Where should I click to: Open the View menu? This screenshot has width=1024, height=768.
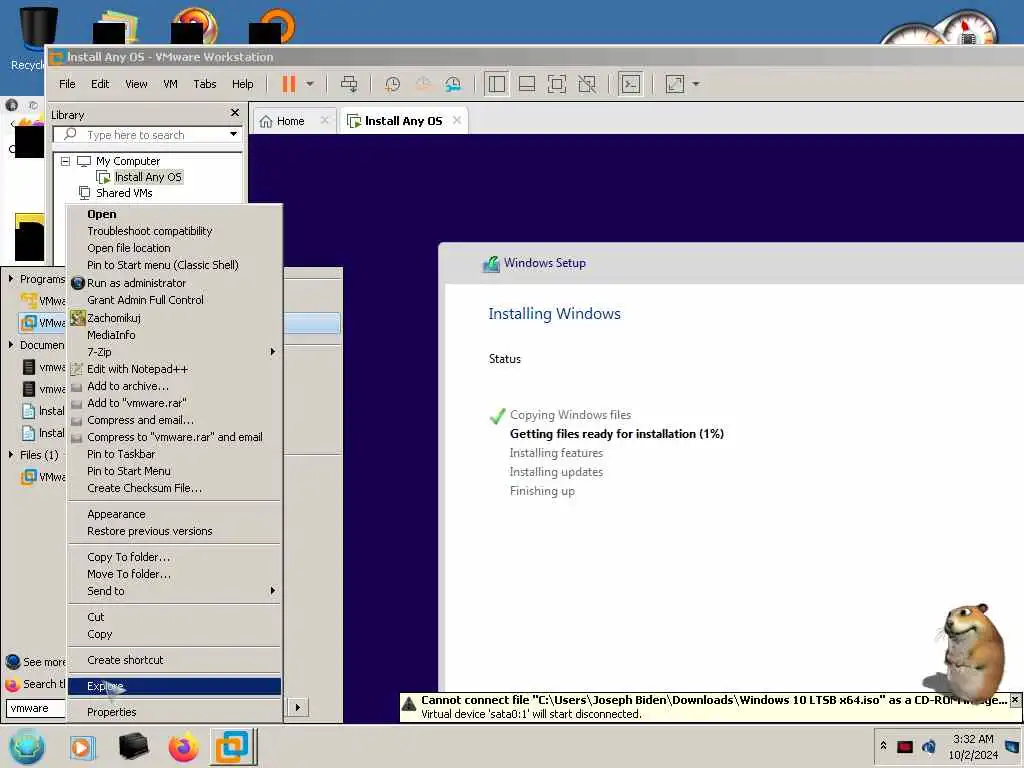(136, 84)
